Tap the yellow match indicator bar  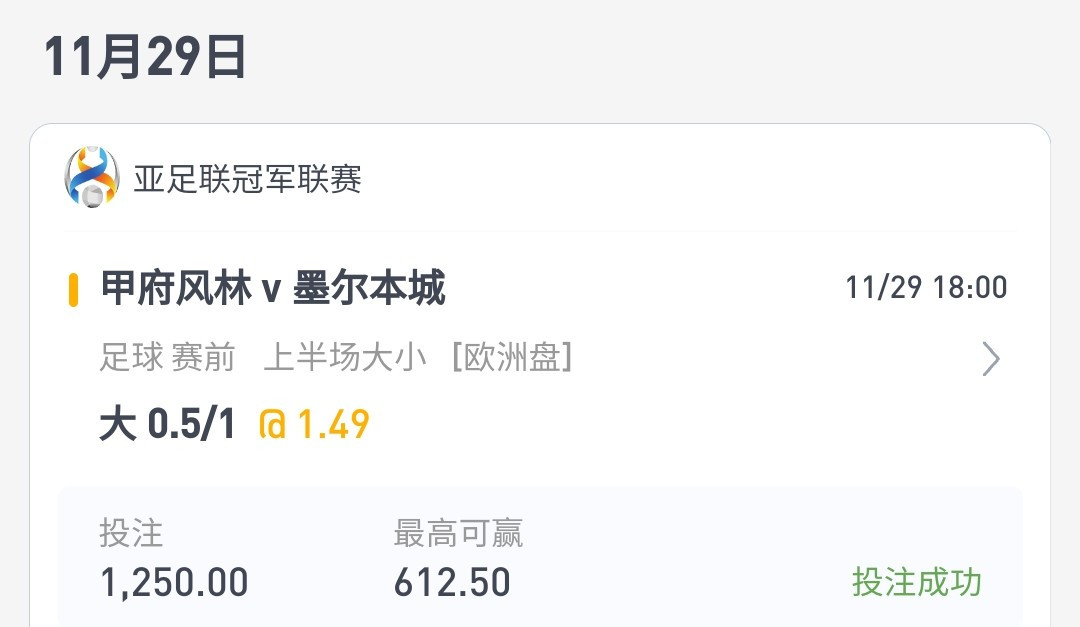72,289
